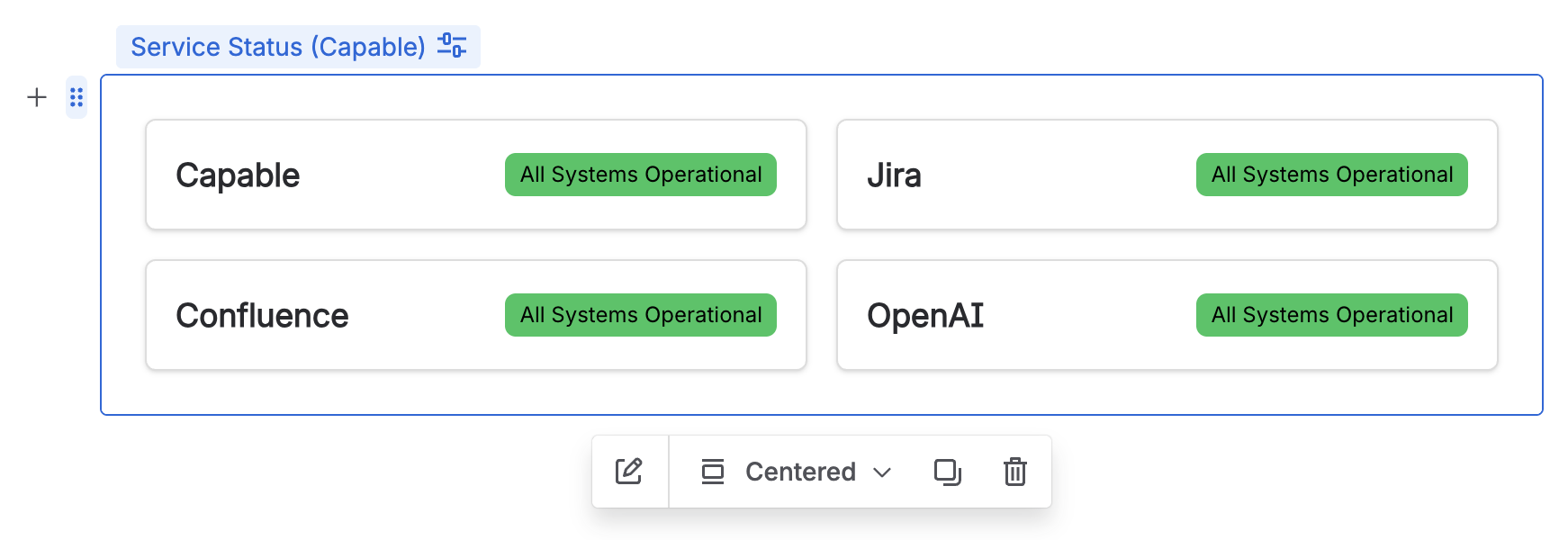Click the plus icon to add a block

[37, 97]
